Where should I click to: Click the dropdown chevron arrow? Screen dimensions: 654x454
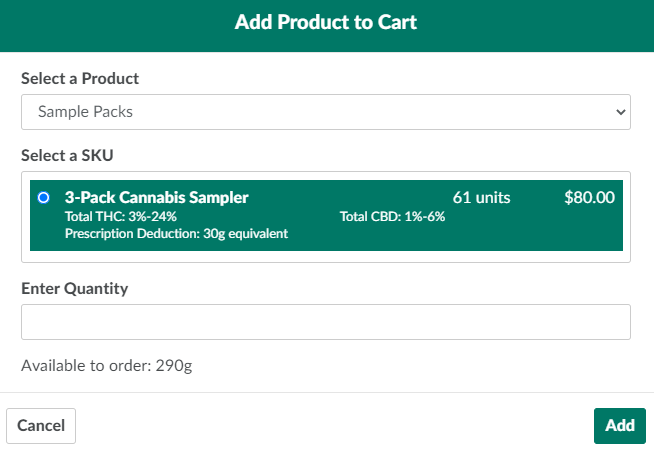(x=619, y=112)
